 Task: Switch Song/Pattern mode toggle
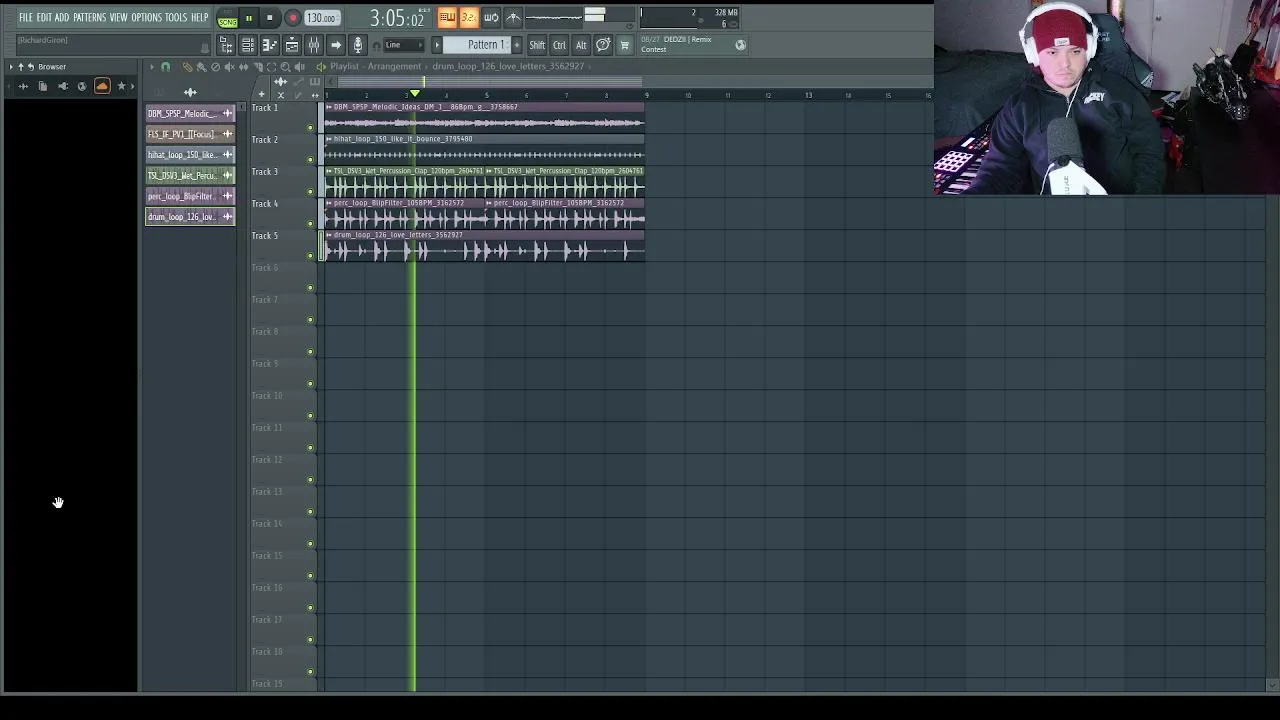tap(227, 19)
